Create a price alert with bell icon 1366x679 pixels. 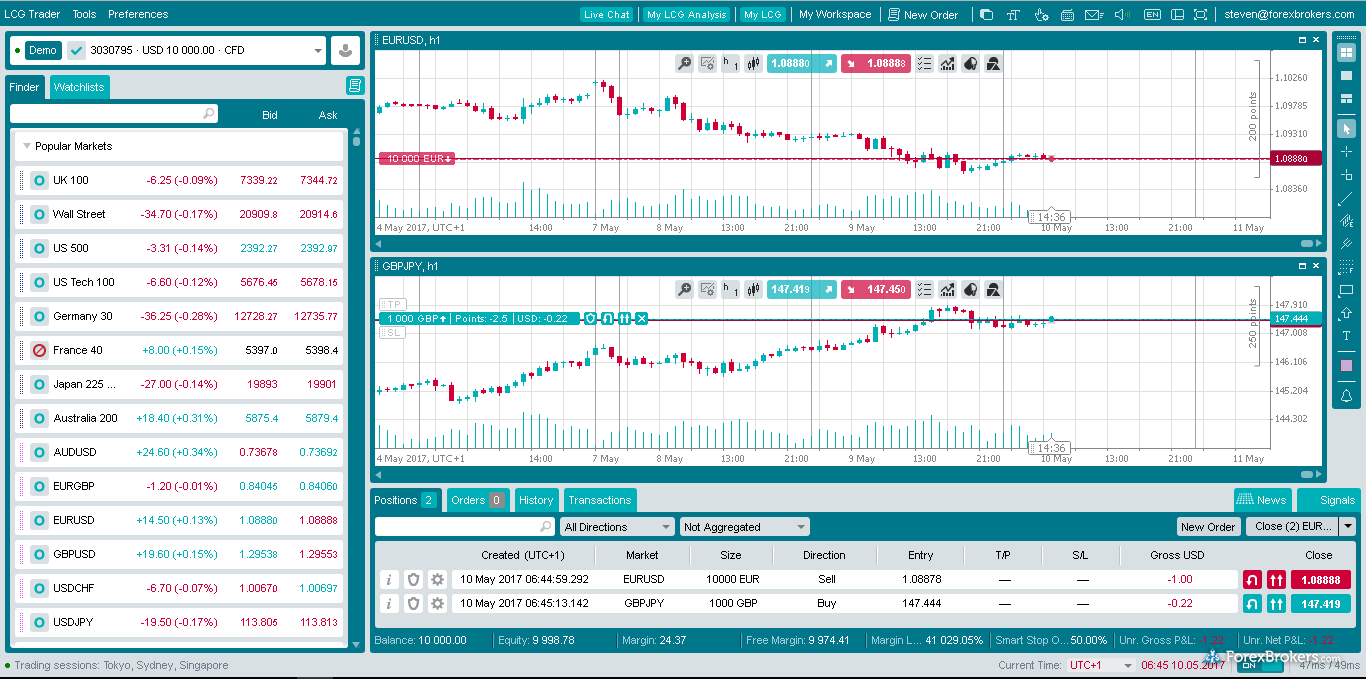tap(1346, 396)
